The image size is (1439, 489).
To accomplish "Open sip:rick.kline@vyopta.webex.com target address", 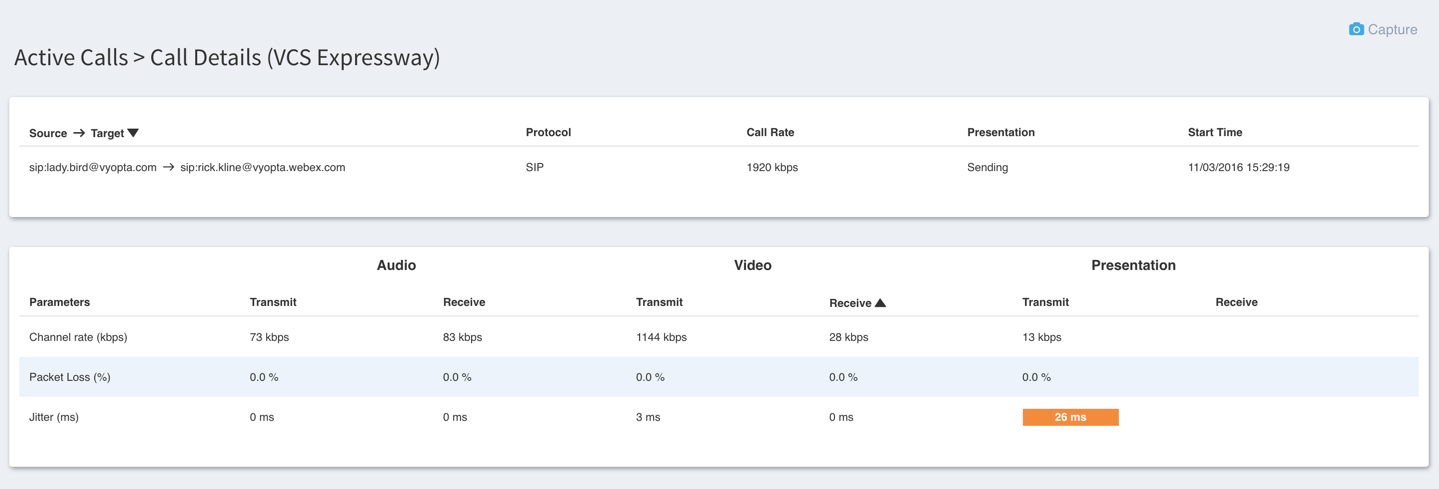I will pyautogui.click(x=263, y=168).
